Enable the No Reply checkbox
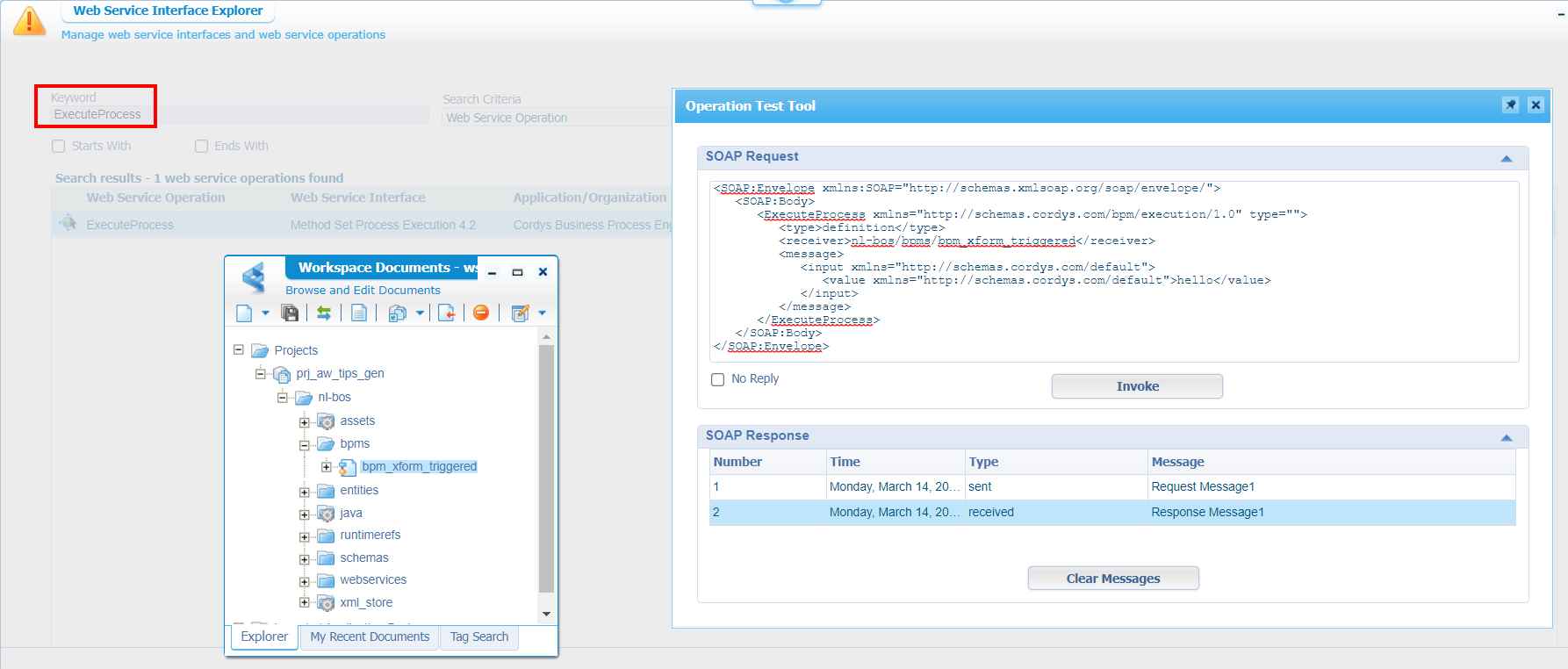This screenshot has height=669, width=1568. click(718, 379)
